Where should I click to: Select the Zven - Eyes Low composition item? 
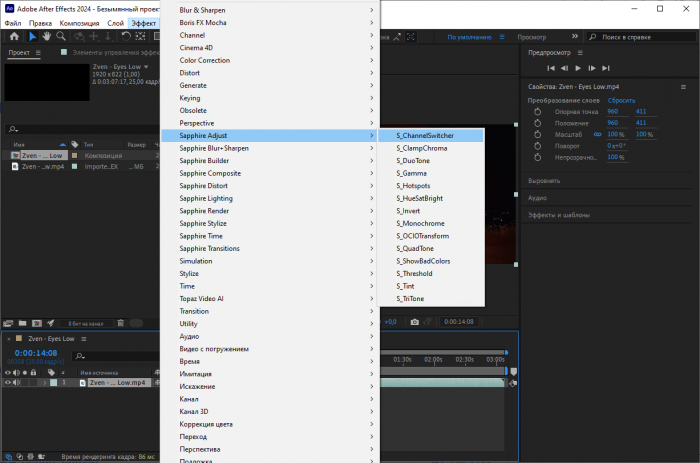tap(42, 156)
